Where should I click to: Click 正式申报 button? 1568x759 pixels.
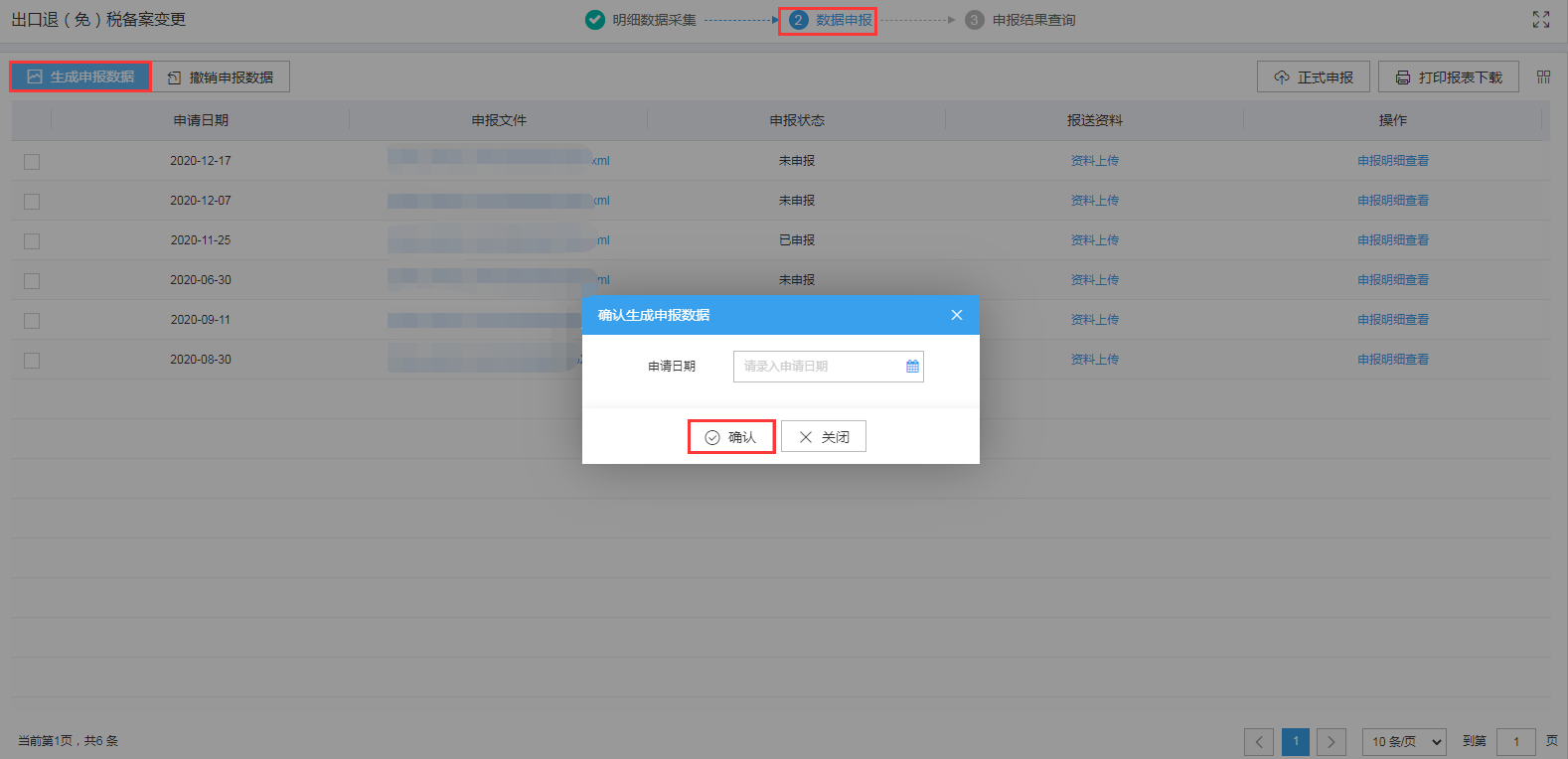(1314, 76)
